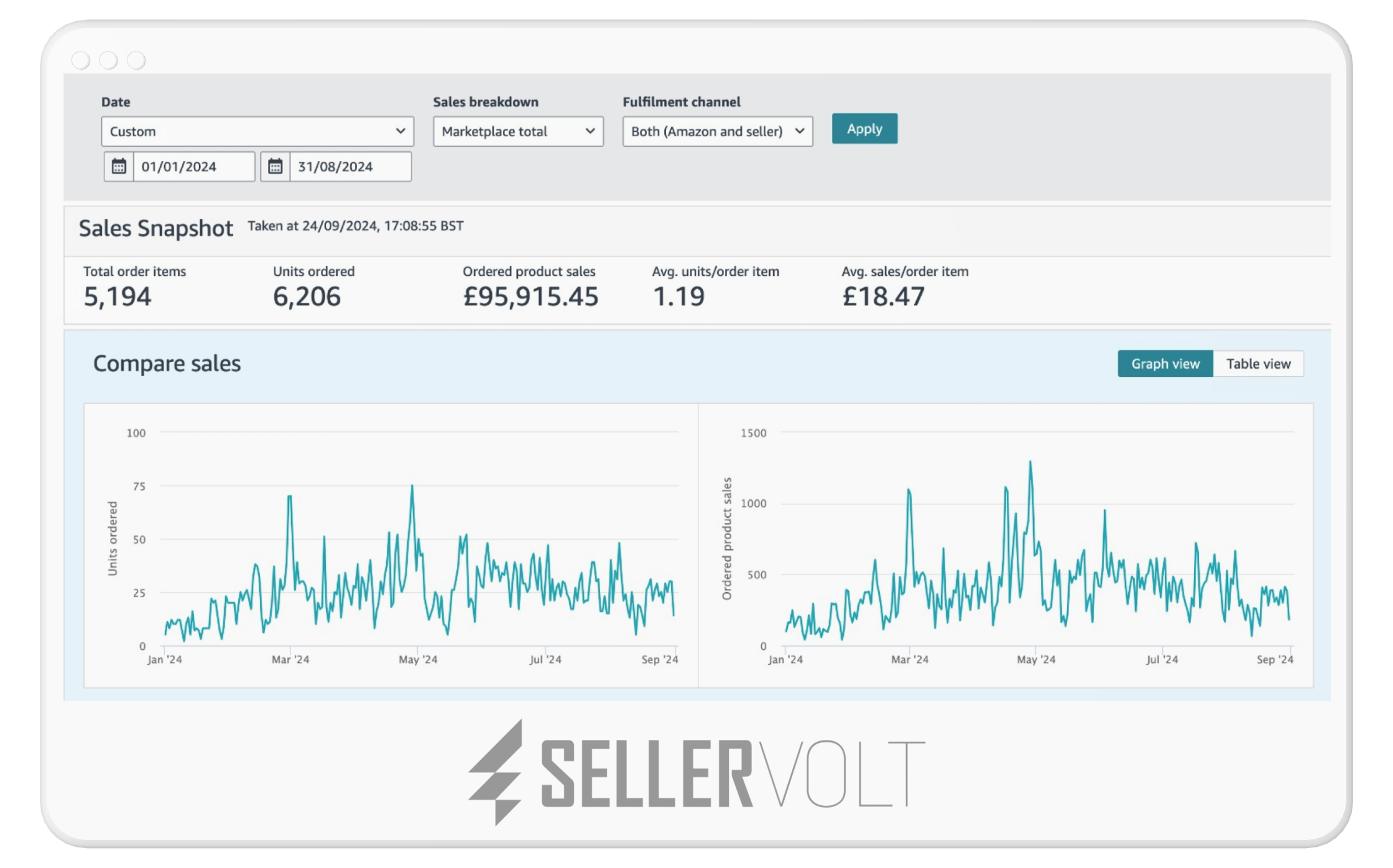Edit the start date field 01/01/2024
This screenshot has width=1393, height=868.
tap(194, 167)
